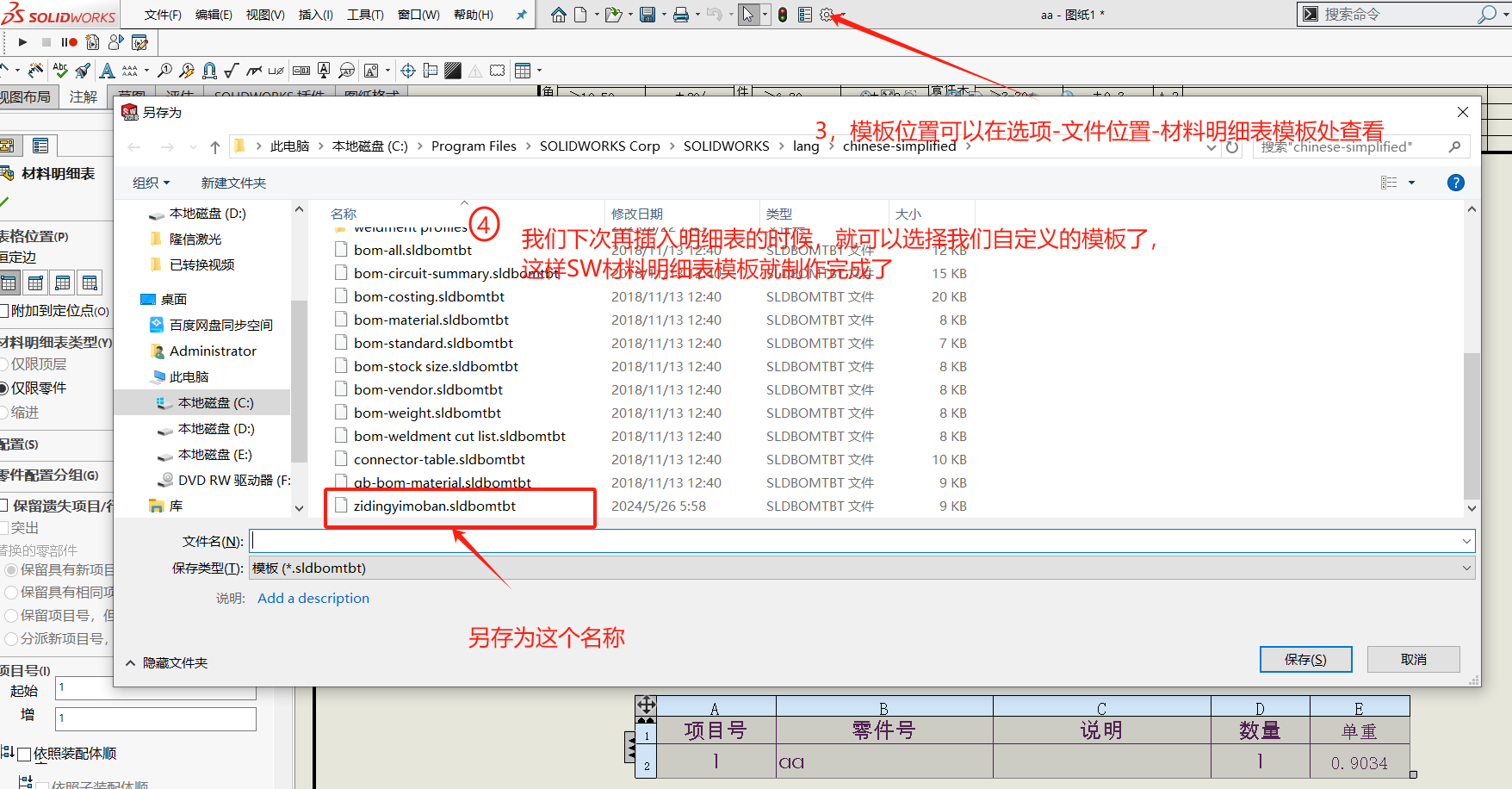
Task: Click the Tables grid icon
Action: tap(523, 71)
